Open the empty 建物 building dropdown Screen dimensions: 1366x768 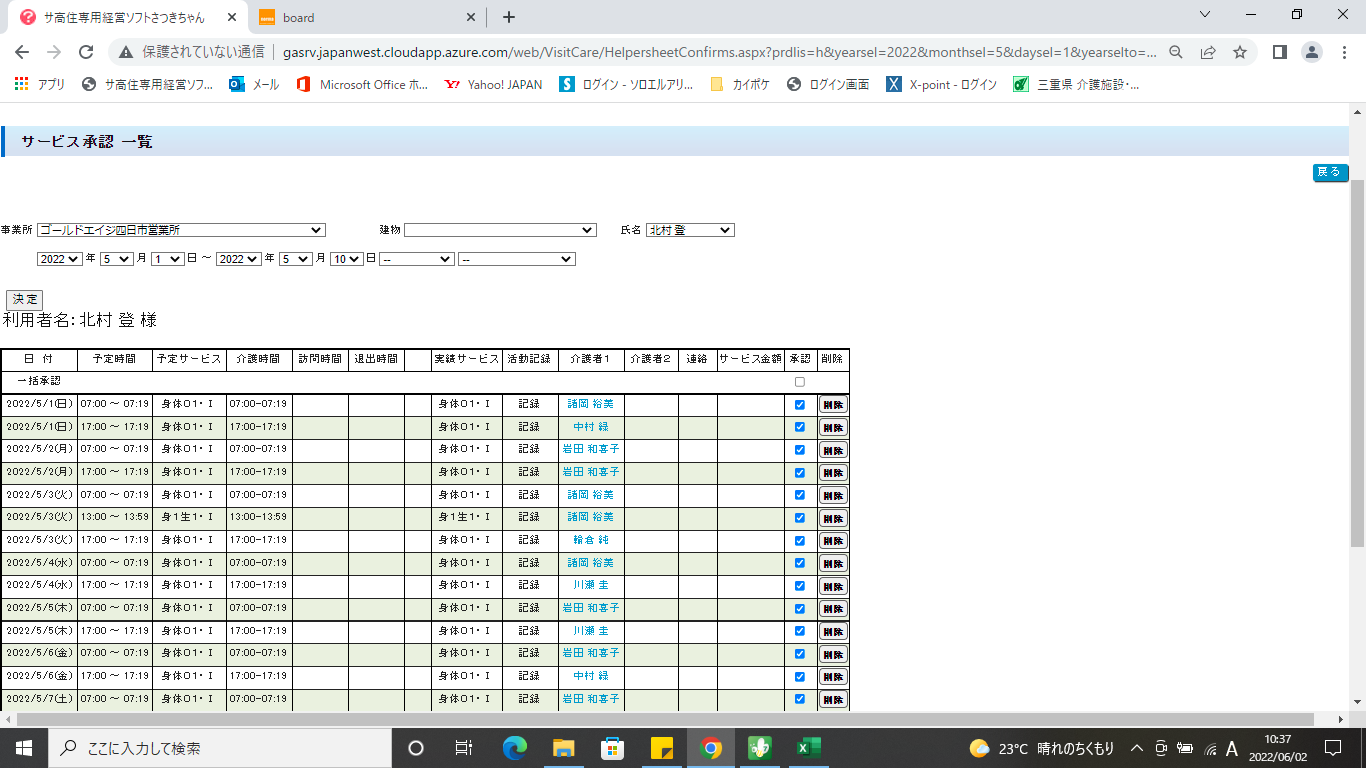pyautogui.click(x=500, y=230)
